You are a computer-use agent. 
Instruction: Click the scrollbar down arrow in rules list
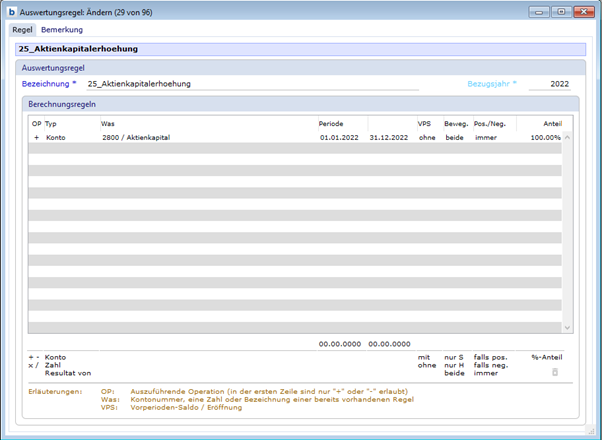(x=568, y=327)
